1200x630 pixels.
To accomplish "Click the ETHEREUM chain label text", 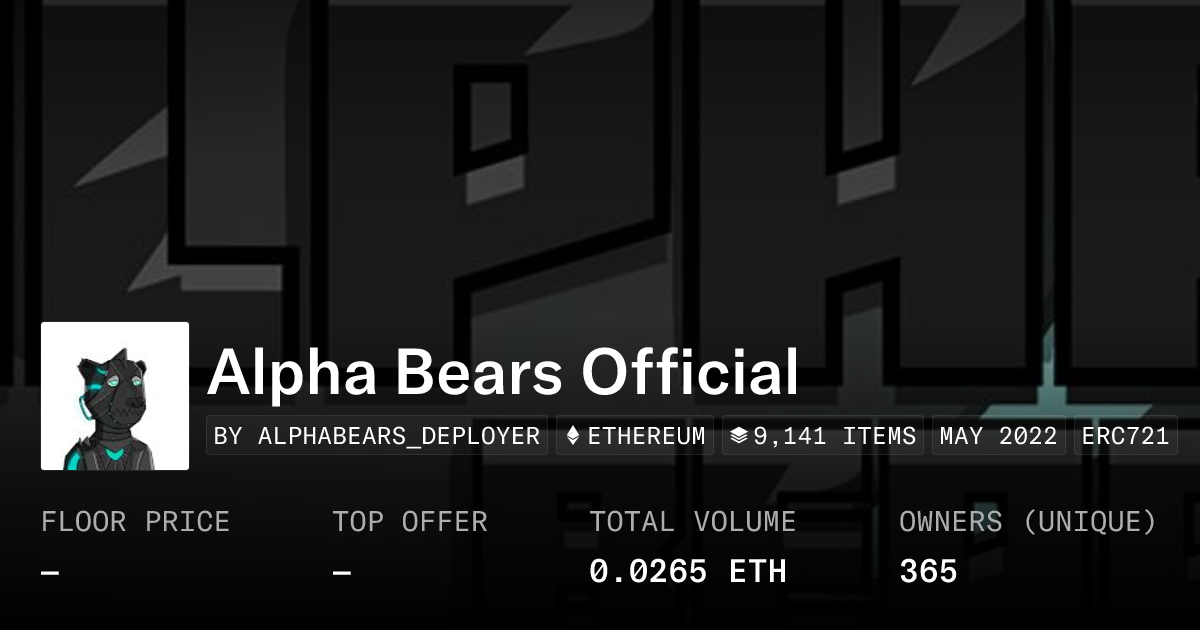I will click(x=646, y=436).
